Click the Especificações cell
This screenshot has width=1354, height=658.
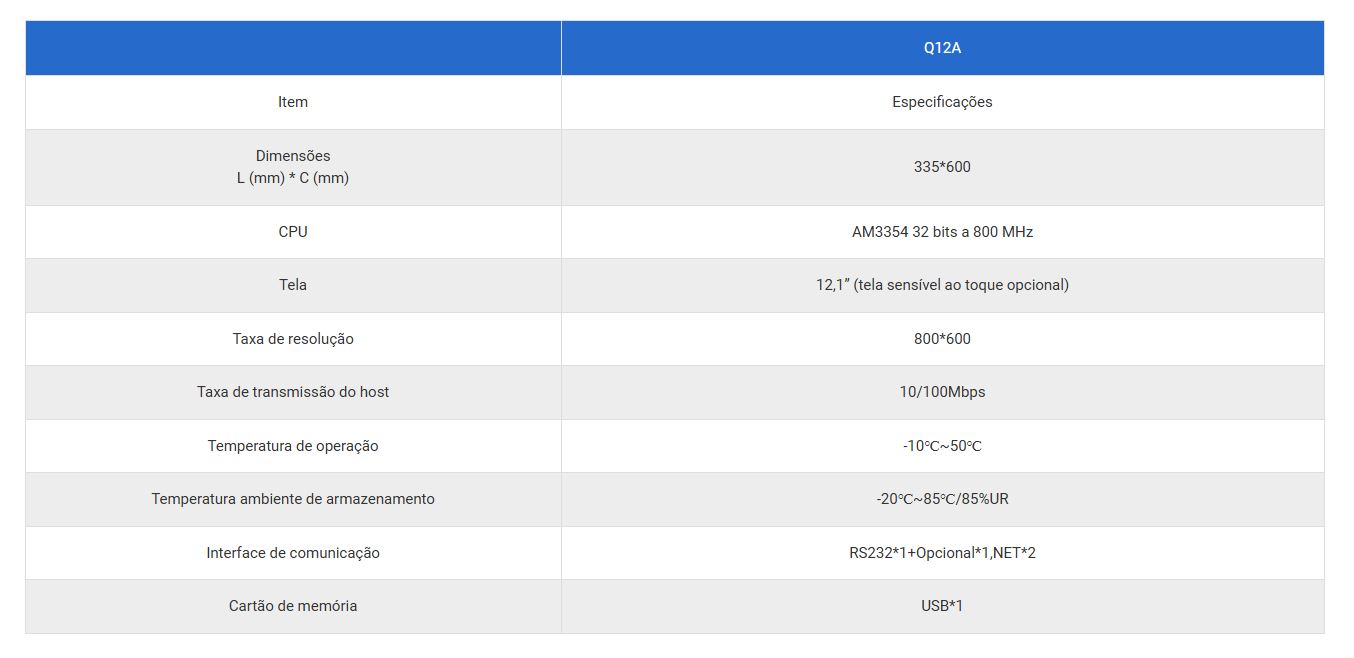tap(942, 102)
